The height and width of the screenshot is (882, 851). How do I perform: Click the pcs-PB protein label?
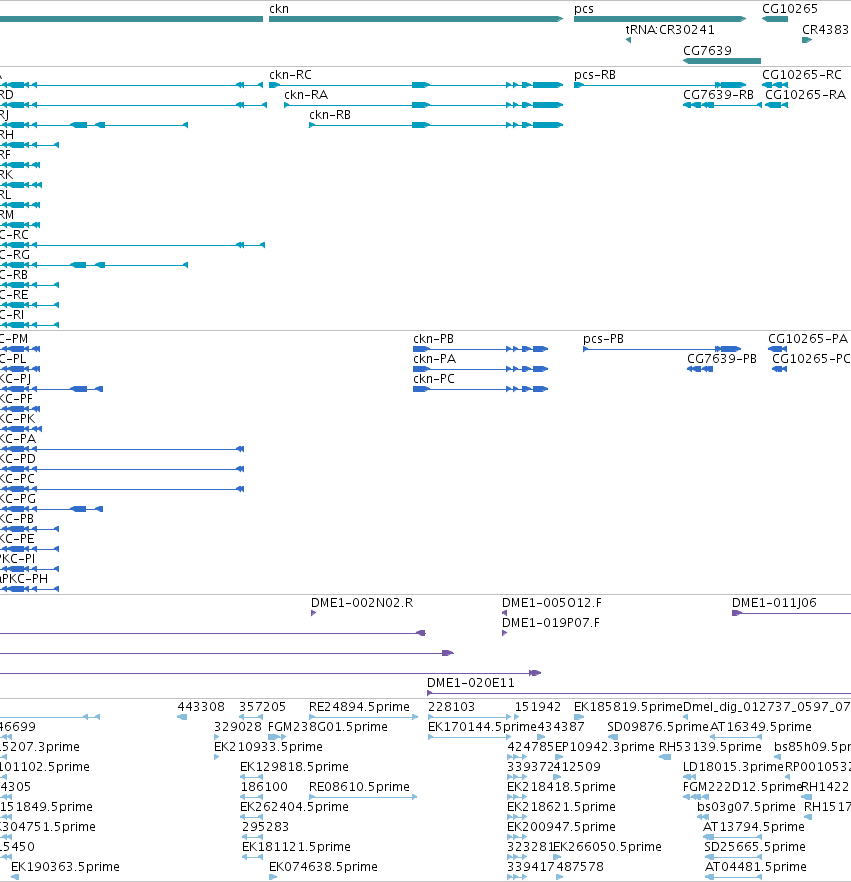coord(603,339)
